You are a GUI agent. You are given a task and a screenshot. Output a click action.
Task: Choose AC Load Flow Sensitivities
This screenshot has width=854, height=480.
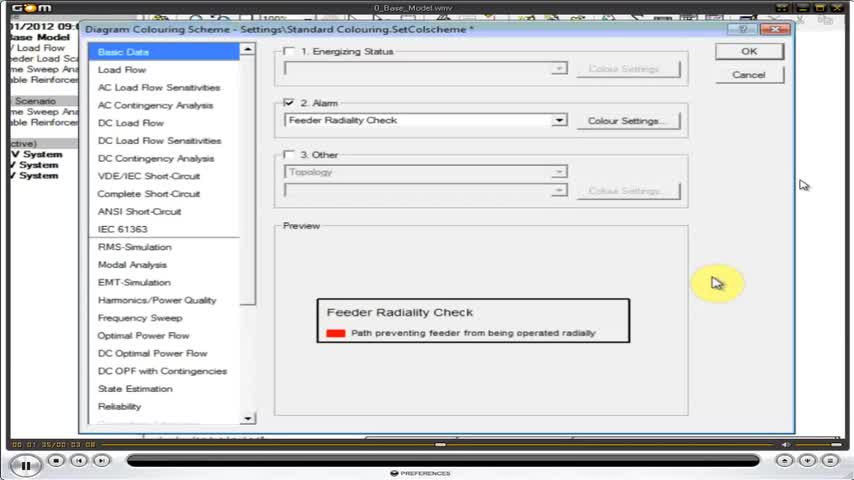tap(159, 87)
